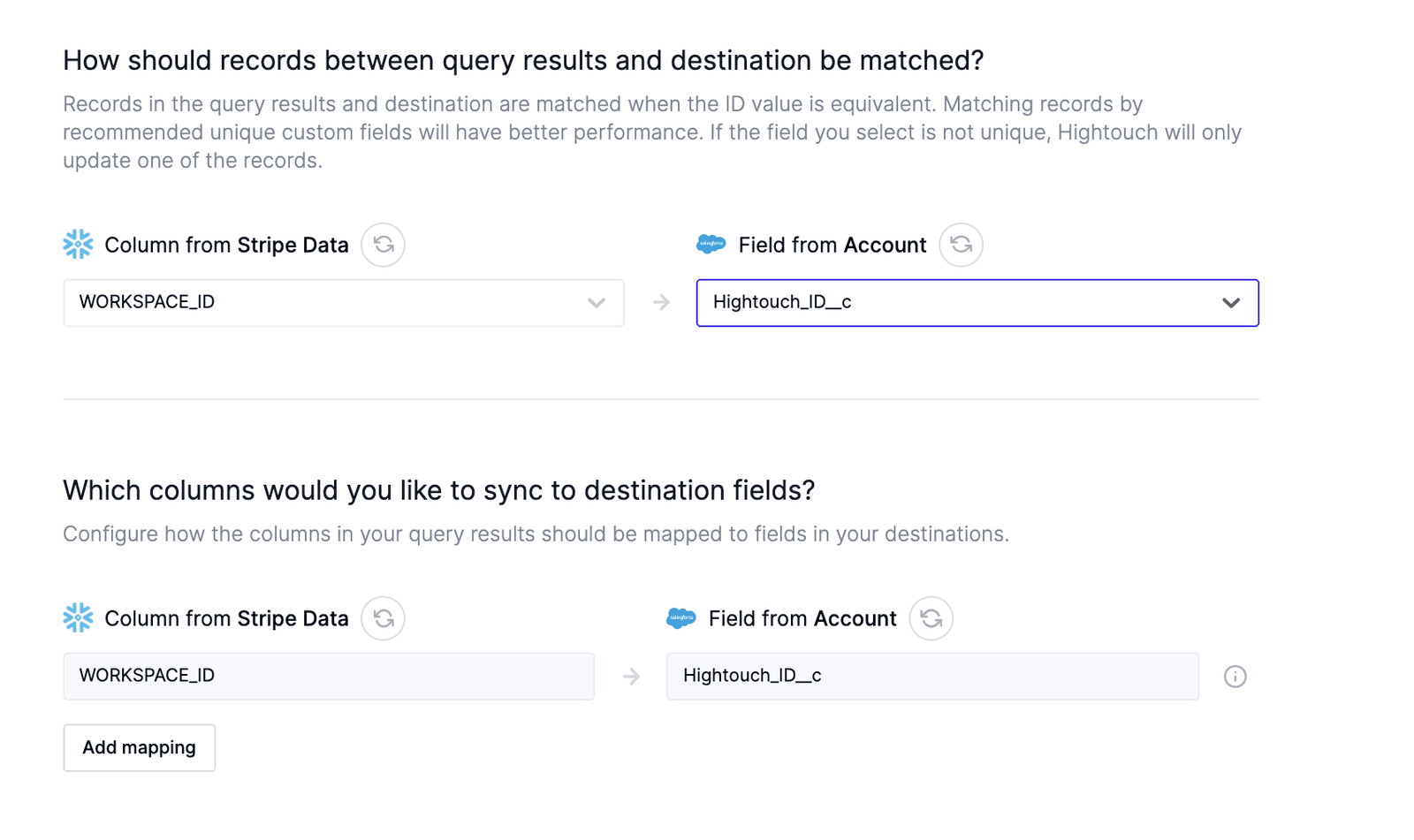Click the arrow icon between WORKSPACE_ID and Hightouch_ID__c
This screenshot has height=840, width=1414.
(661, 302)
